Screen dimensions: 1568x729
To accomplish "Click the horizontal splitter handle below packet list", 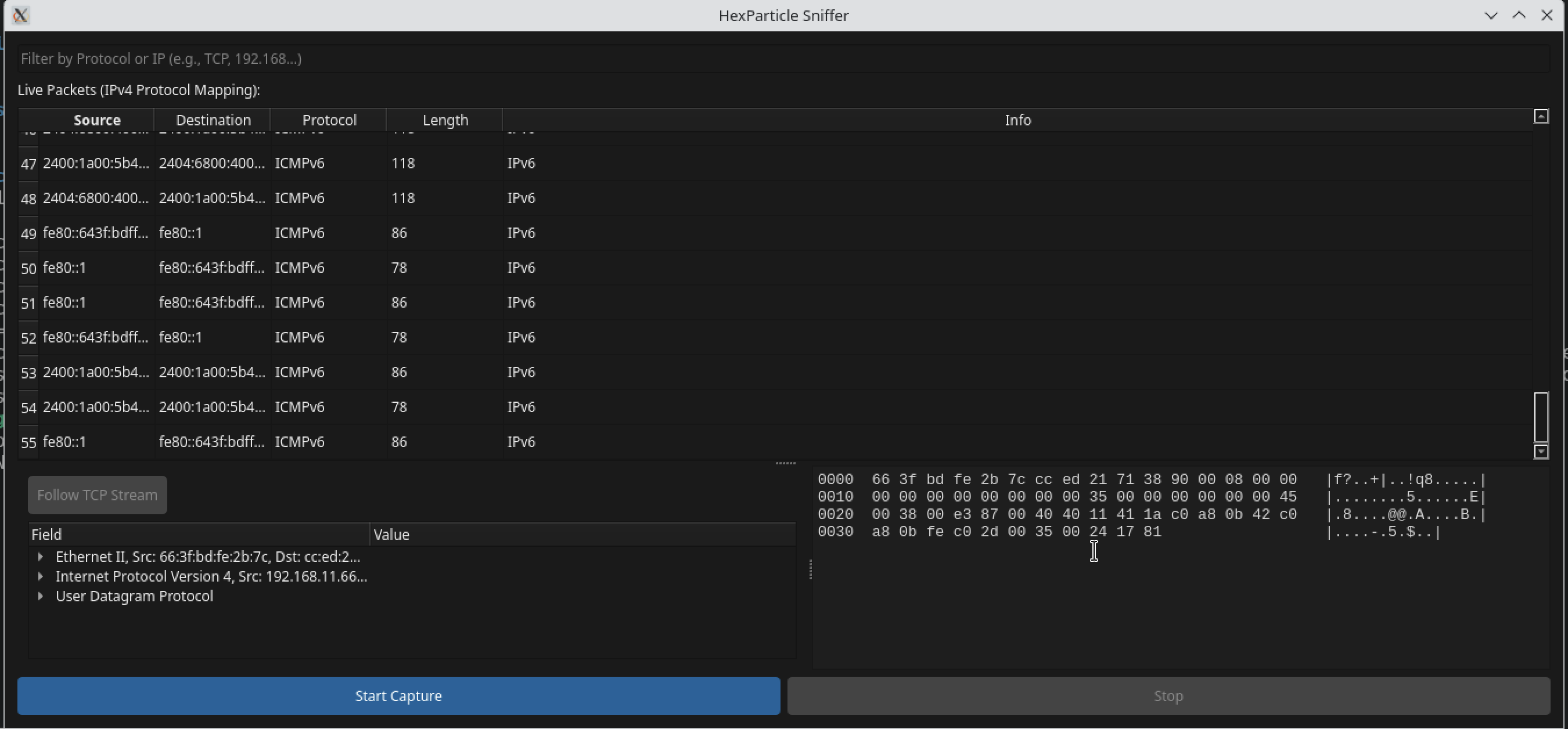I will point(785,464).
